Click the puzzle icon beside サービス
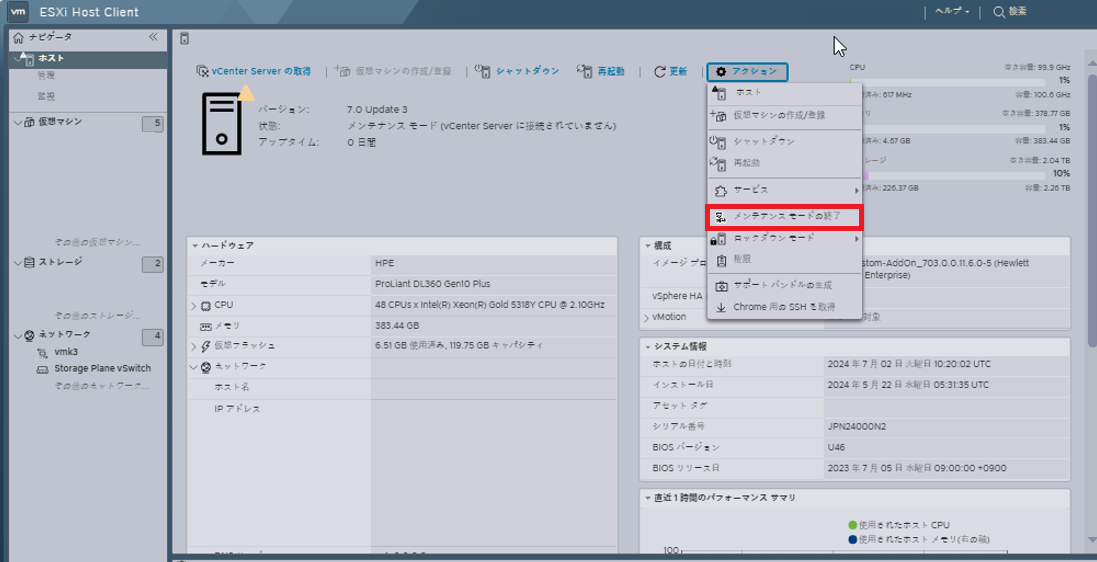Image resolution: width=1097 pixels, height=562 pixels. (721, 190)
